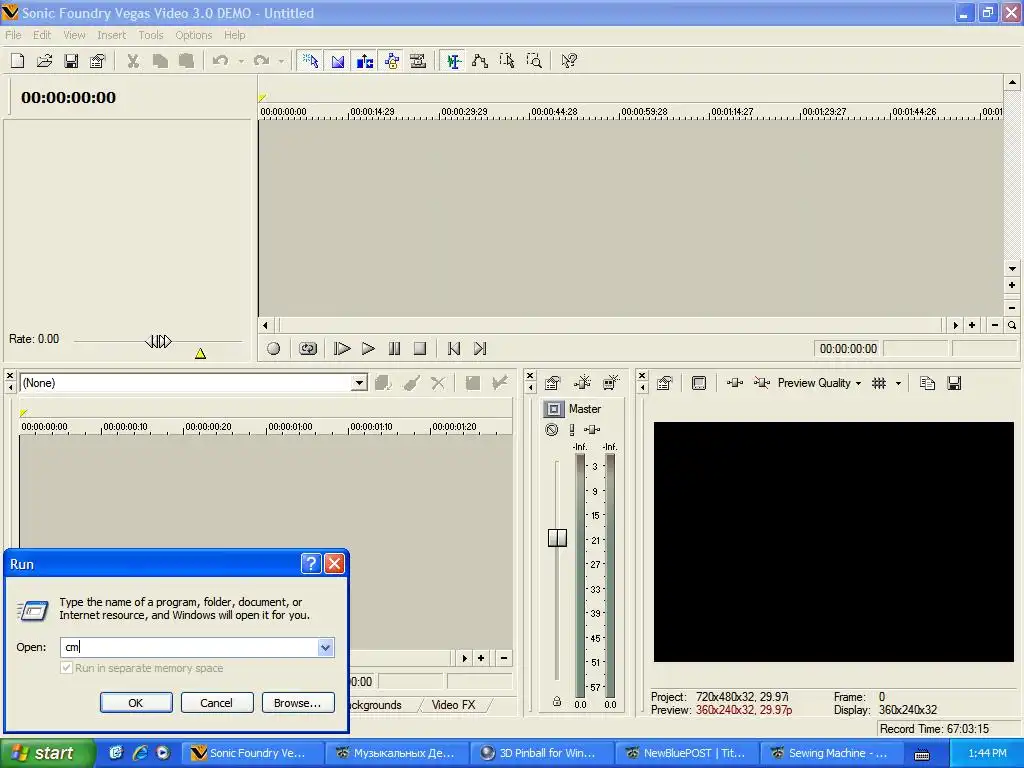Click the Rate slider handle
The width and height of the screenshot is (1024, 768).
(x=158, y=341)
